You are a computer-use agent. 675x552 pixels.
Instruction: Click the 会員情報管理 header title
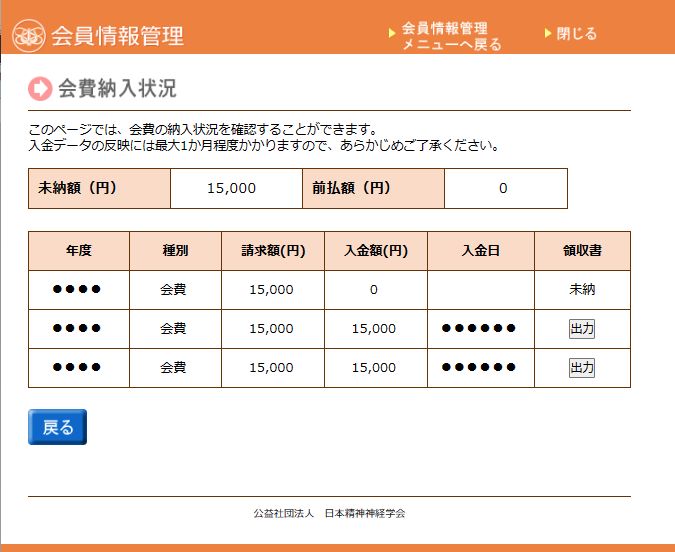point(118,36)
